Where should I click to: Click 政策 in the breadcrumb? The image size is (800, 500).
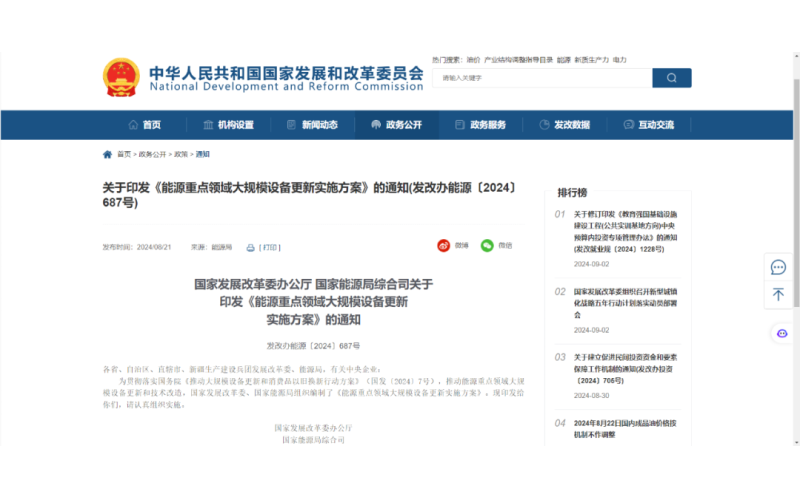(x=181, y=155)
